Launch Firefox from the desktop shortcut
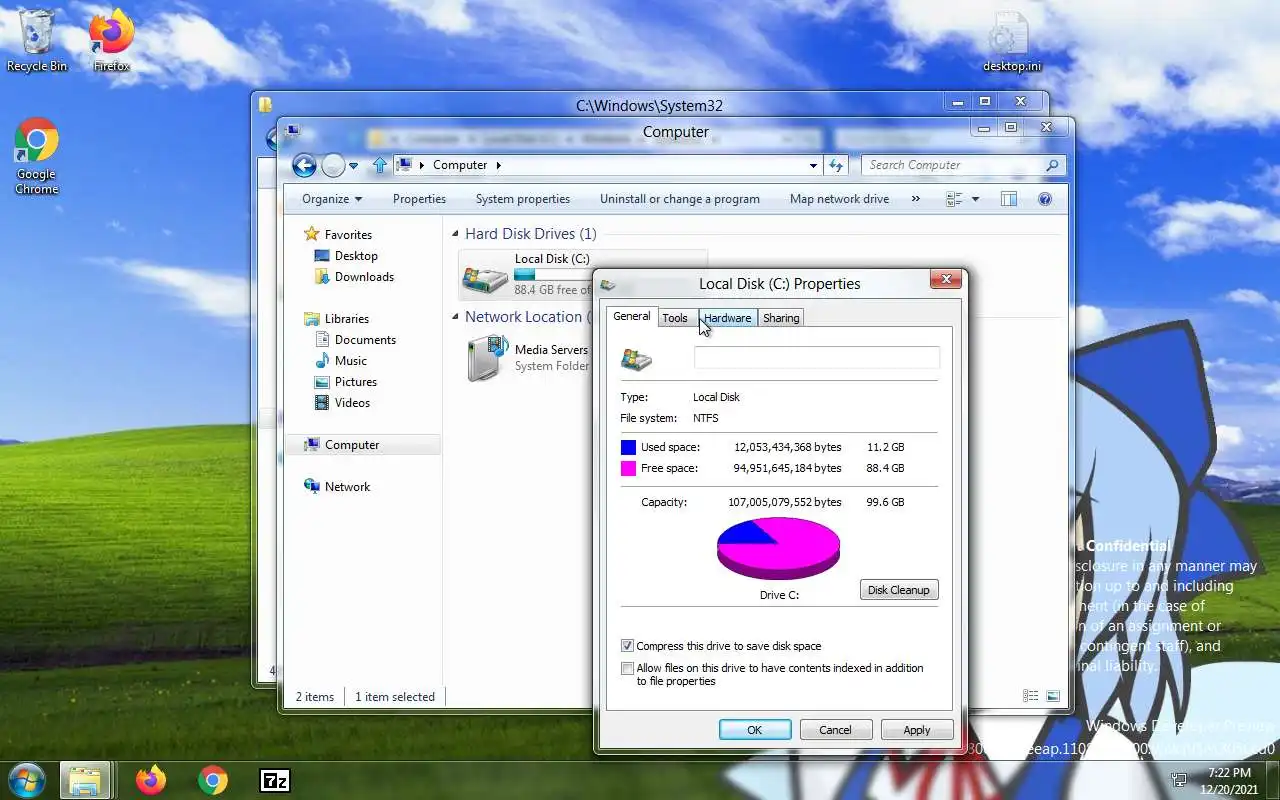Screen dimensions: 1280x800 pos(111,40)
